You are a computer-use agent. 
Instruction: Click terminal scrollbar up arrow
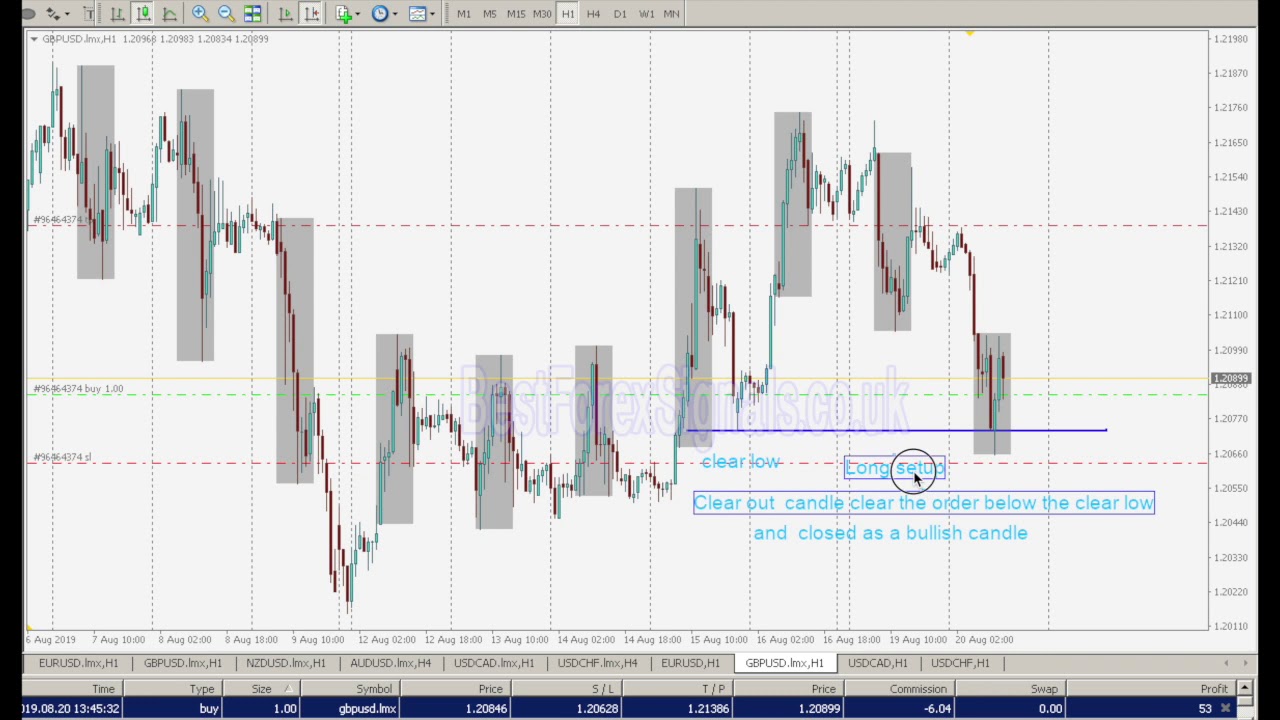1244,688
